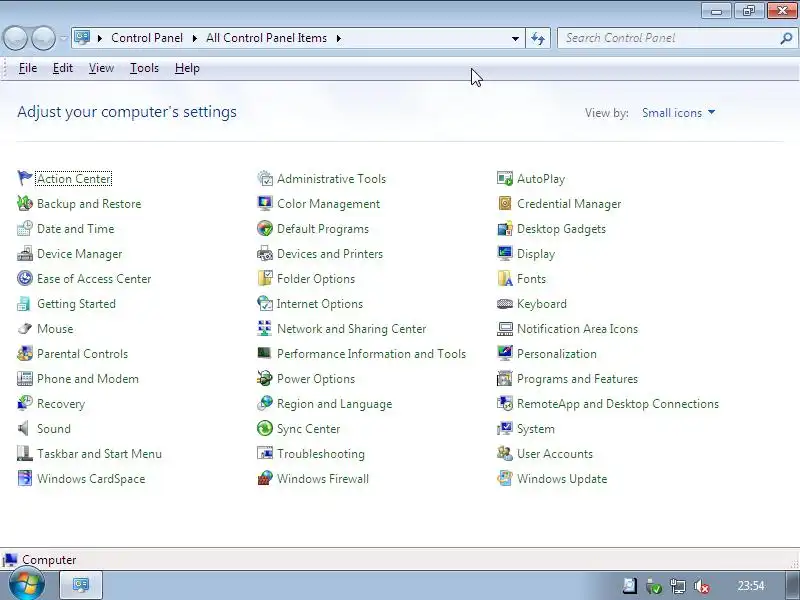Viewport: 800px width, 600px height.
Task: Open the Windows CardSpace link
Action: pos(91,479)
